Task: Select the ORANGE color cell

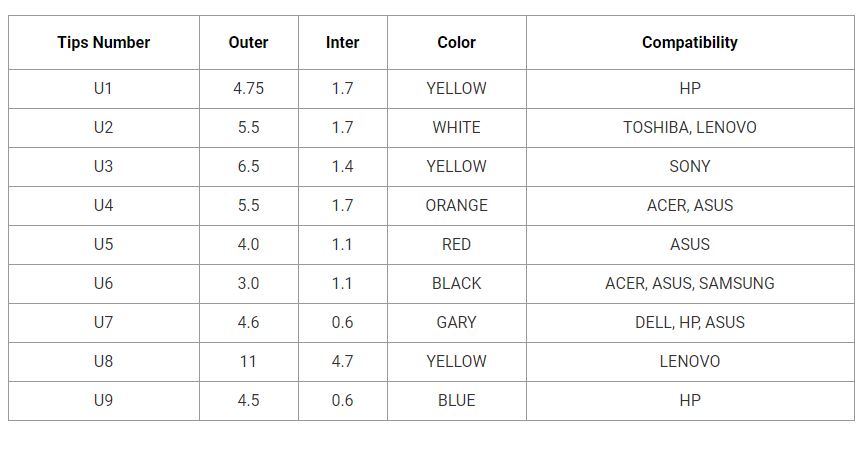Action: (x=456, y=205)
